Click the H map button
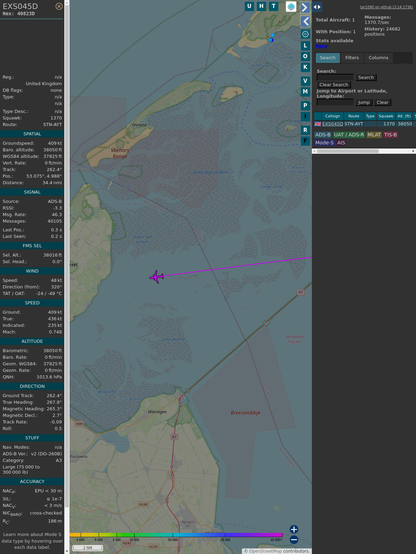Viewport: 416px width, 554px height. (261, 6)
